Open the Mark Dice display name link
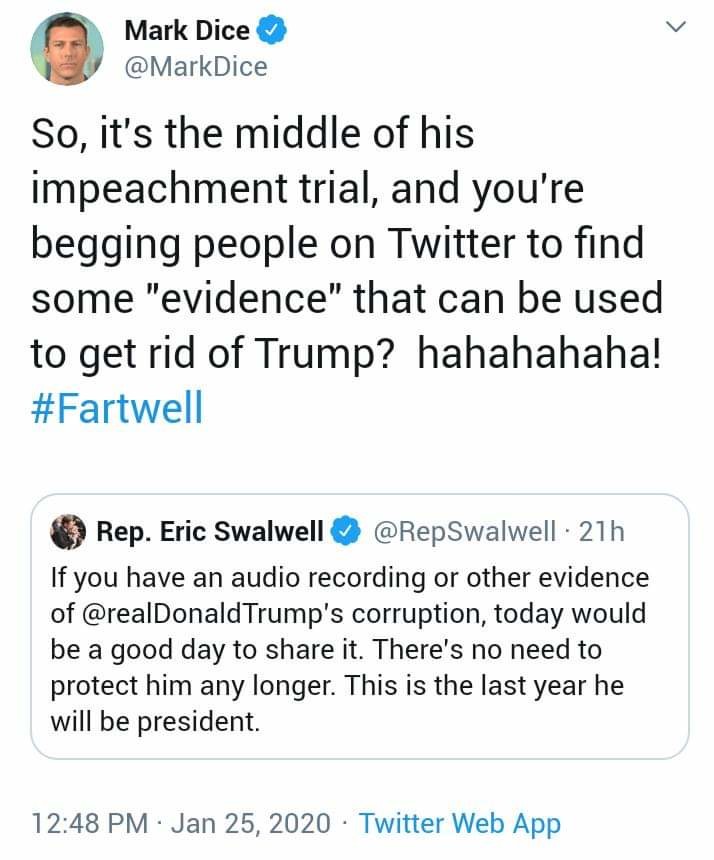Screen dimensions: 714x860 [x=187, y=32]
